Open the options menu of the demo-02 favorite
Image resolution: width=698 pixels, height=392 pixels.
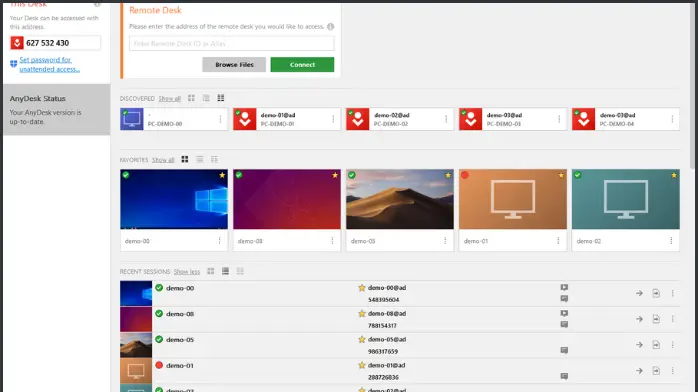[671, 241]
